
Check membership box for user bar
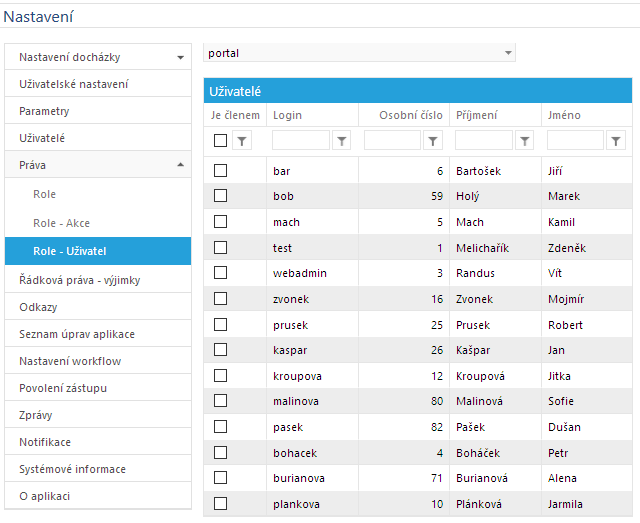click(x=220, y=171)
